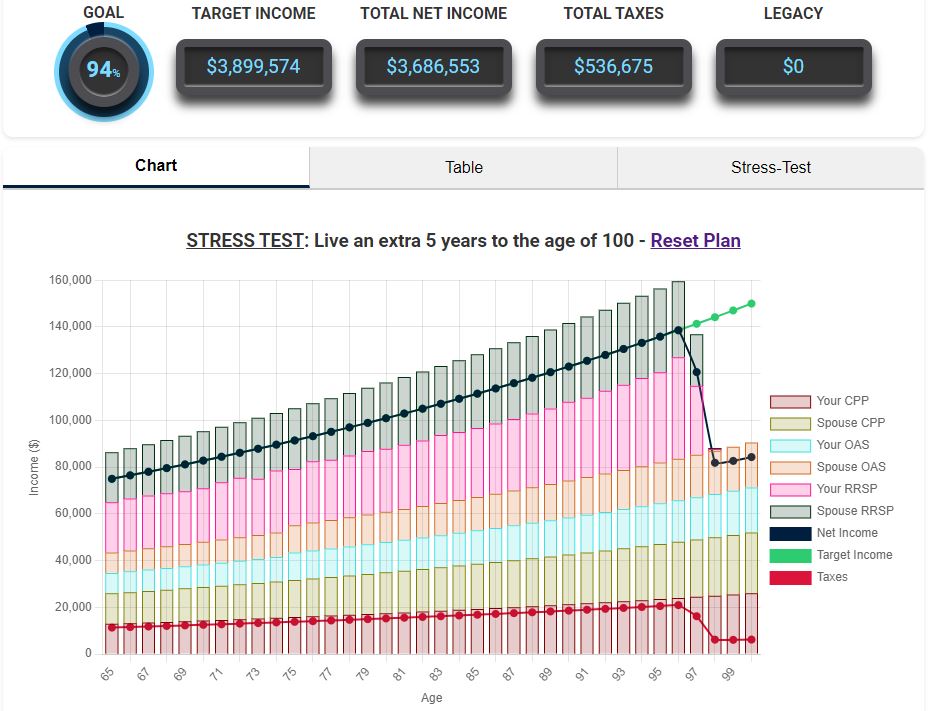This screenshot has height=711, width=934.
Task: Click the Spouse RRSP legend swatch
Action: 789,511
